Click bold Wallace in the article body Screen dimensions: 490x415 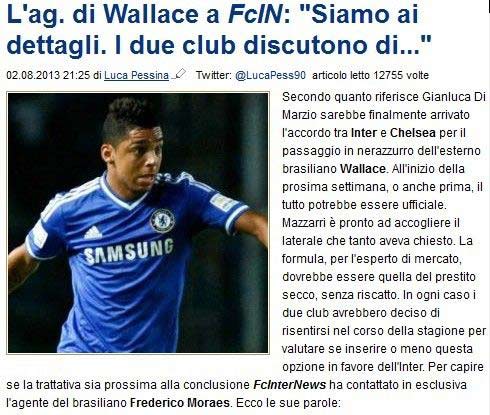tap(363, 169)
